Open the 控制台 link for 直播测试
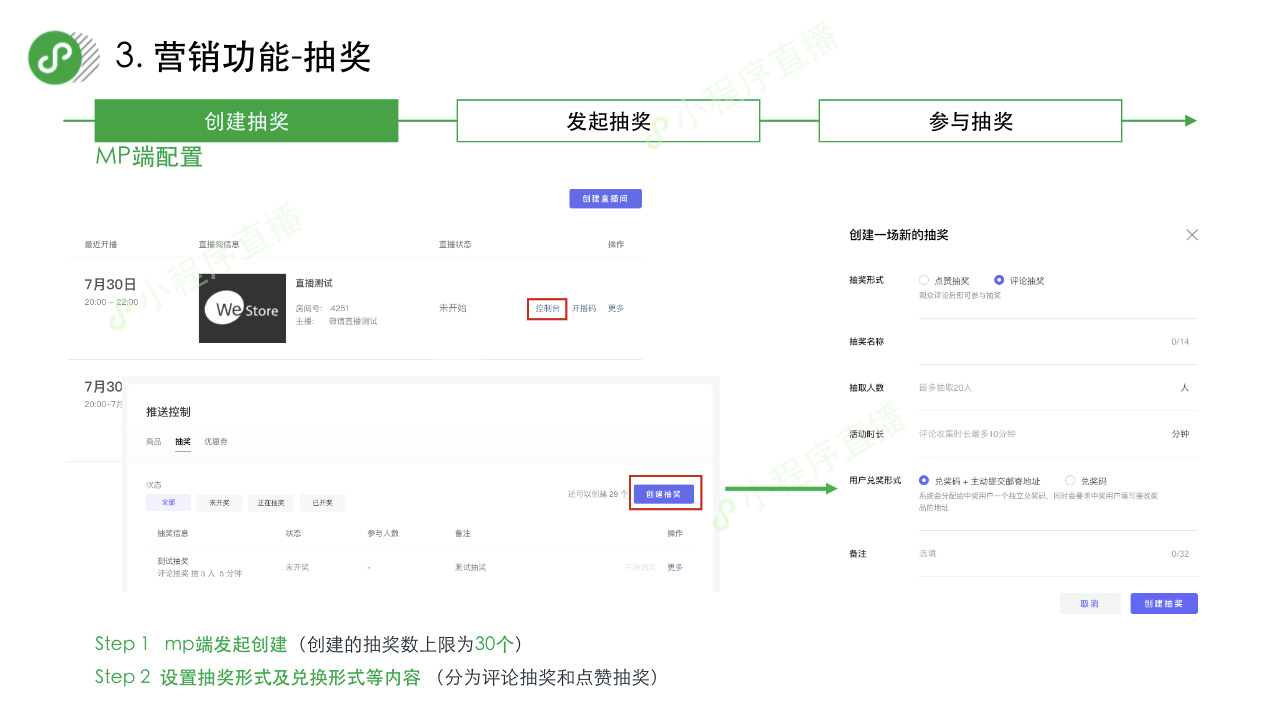1280x720 pixels. [547, 309]
